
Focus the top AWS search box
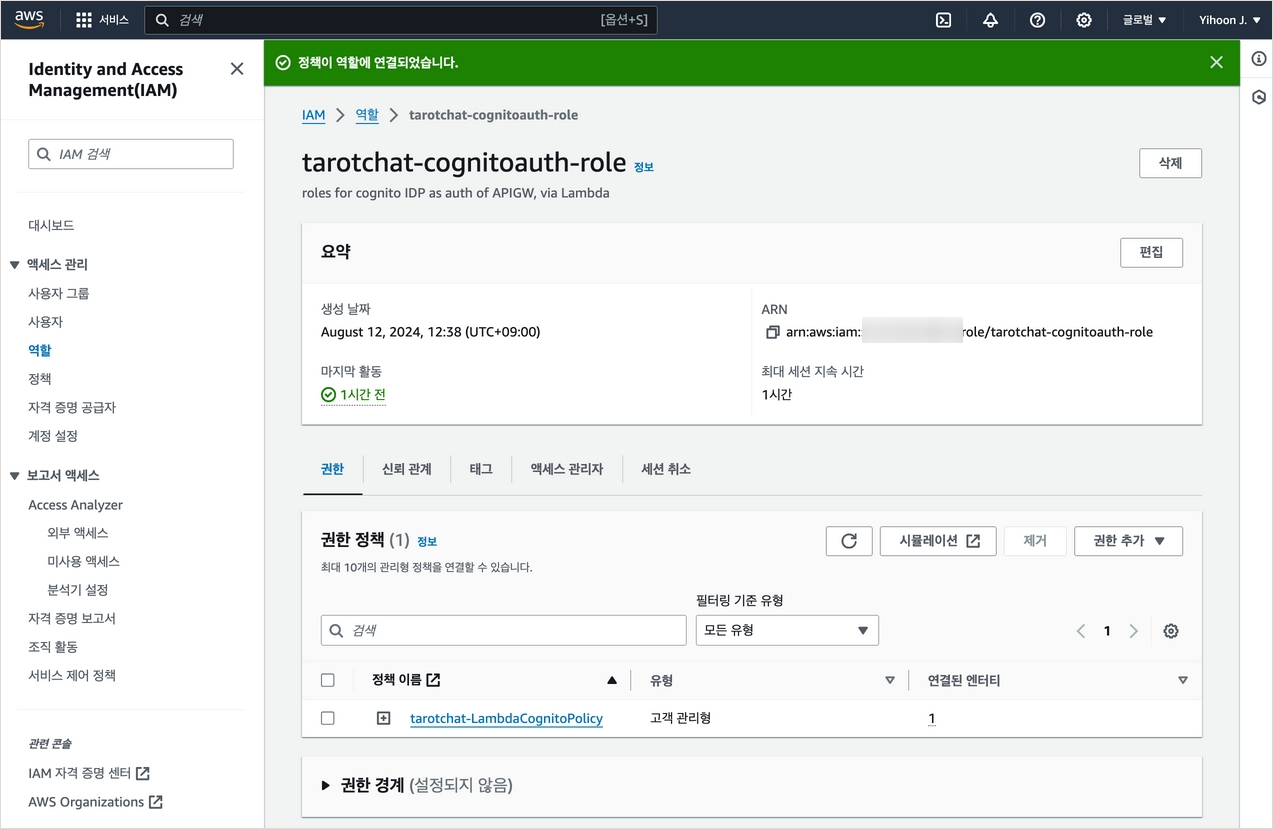400,20
